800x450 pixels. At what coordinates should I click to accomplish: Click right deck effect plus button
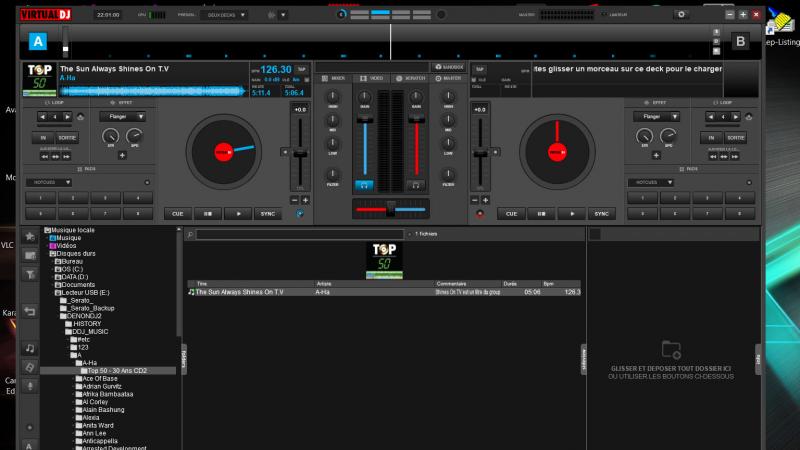[656, 155]
